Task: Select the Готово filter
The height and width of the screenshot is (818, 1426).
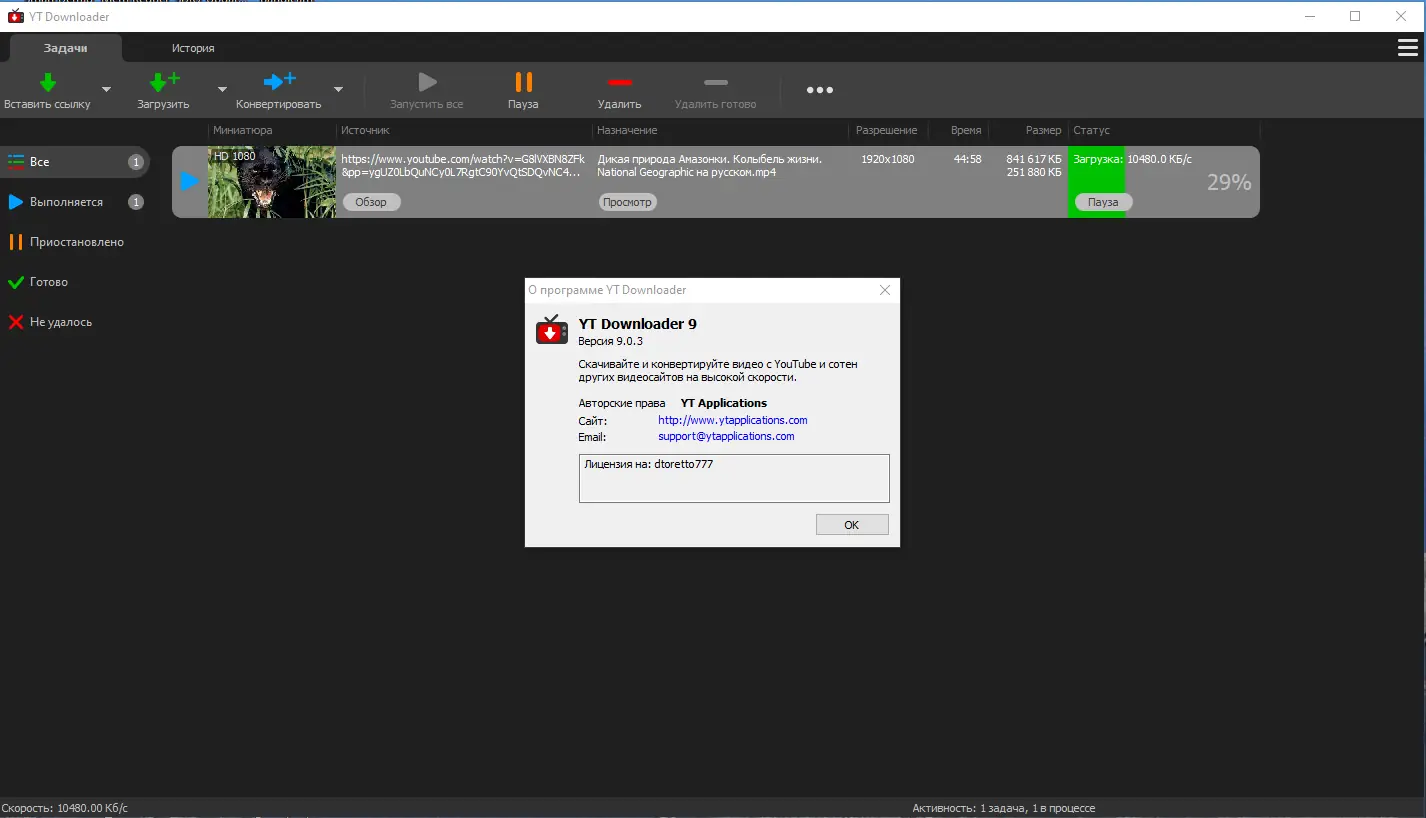Action: pos(75,282)
